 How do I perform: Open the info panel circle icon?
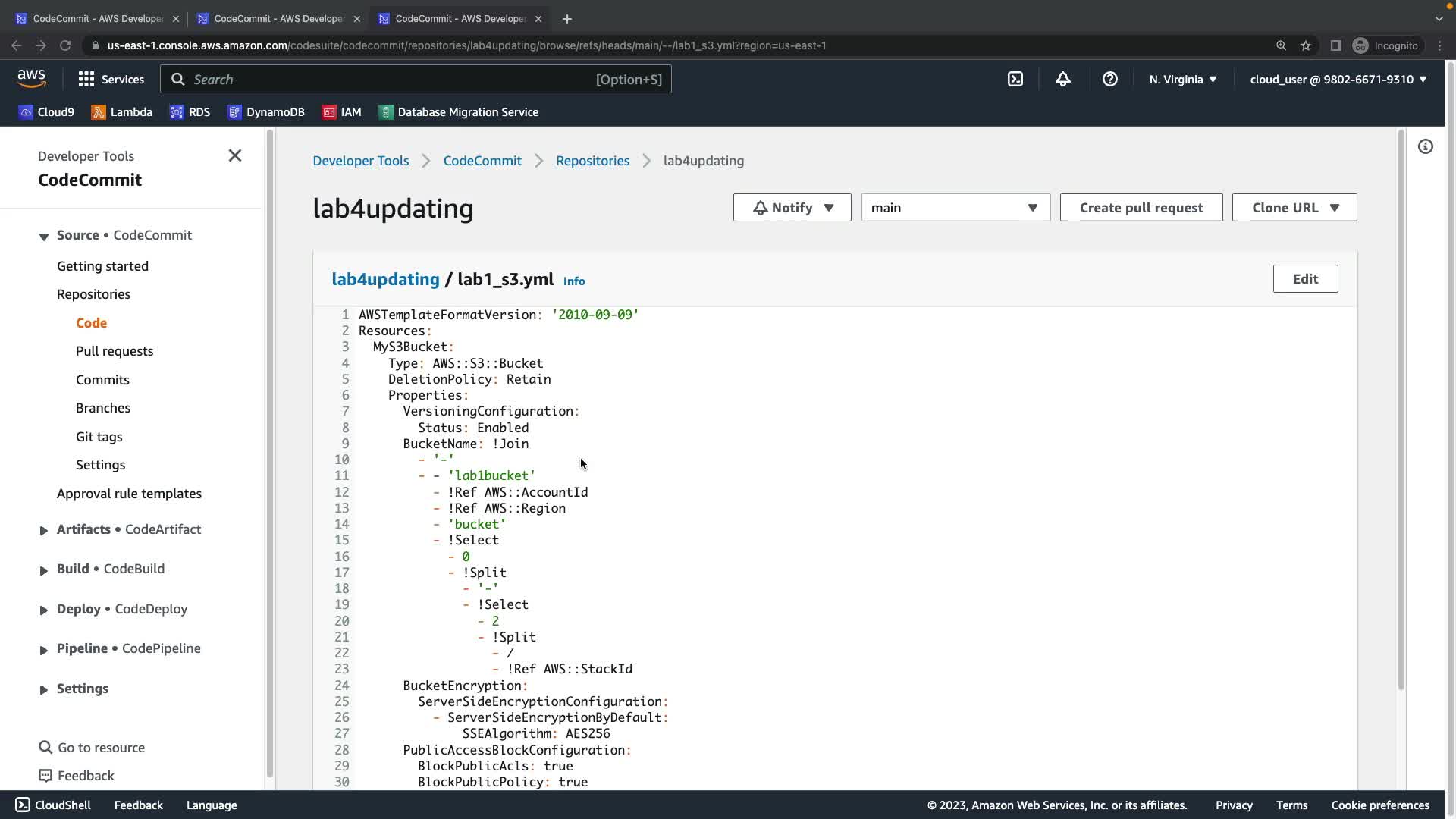[x=1425, y=146]
